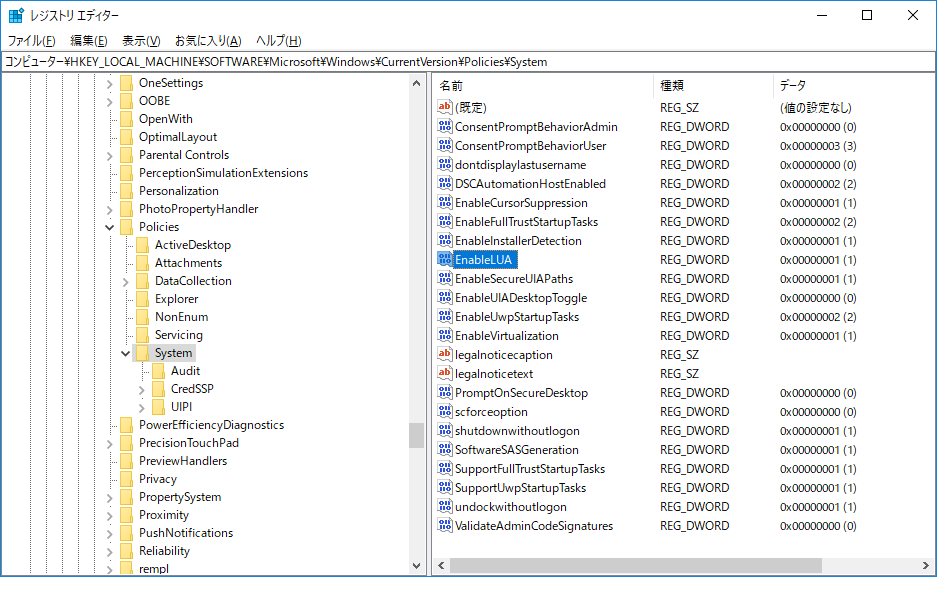Sort values by the データ column header
937x605 pixels.
coord(855,85)
